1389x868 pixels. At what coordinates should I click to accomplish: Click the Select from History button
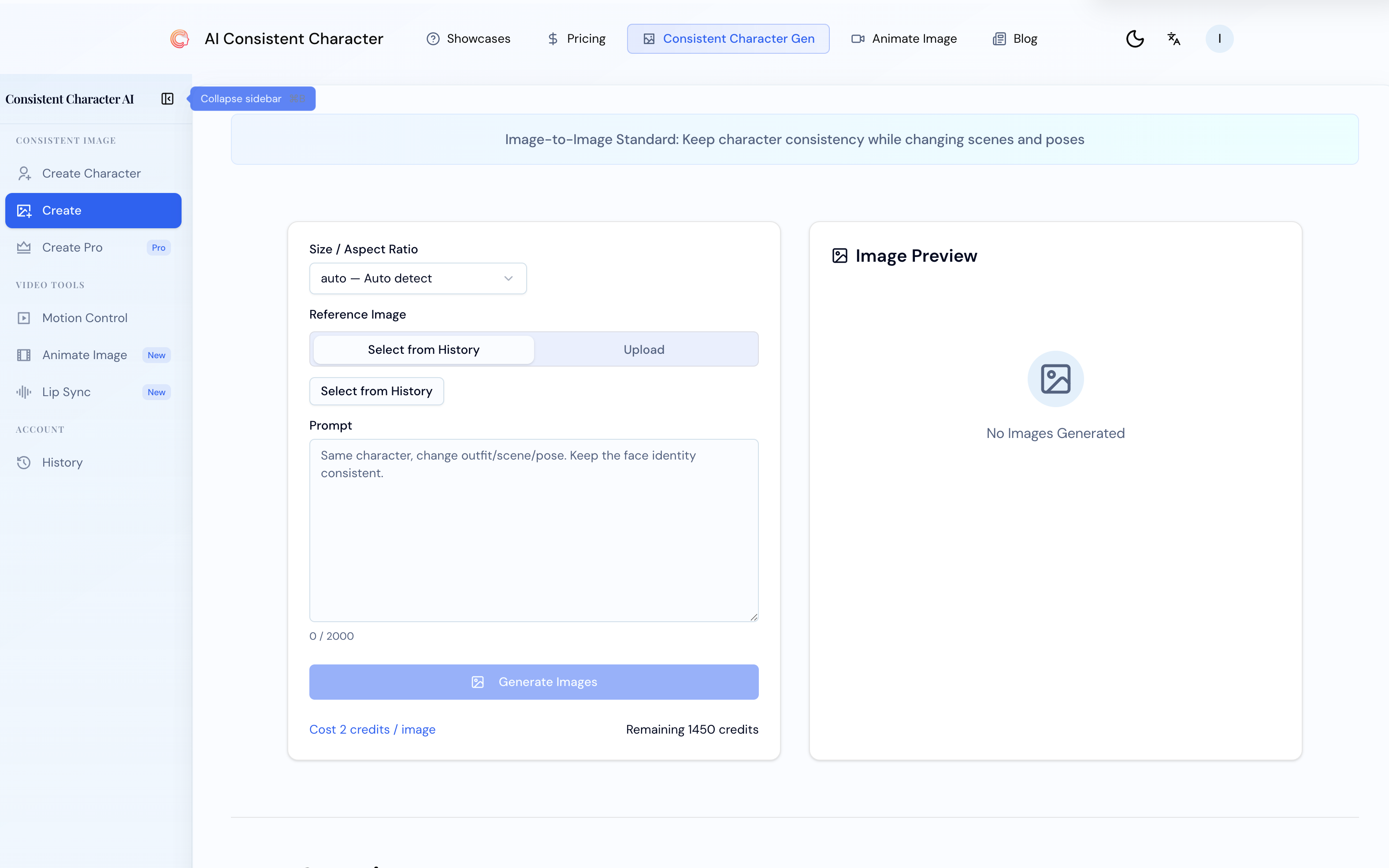pyautogui.click(x=376, y=391)
